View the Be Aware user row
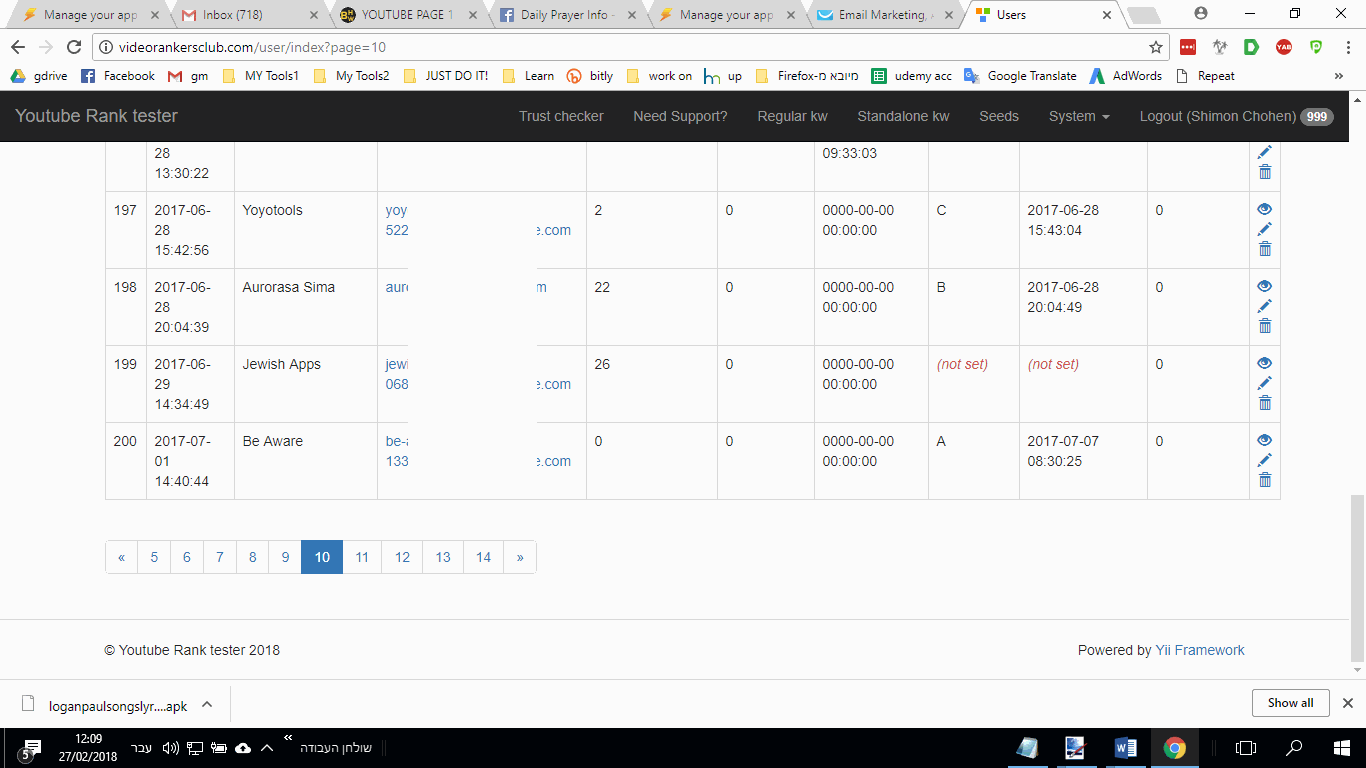 pyautogui.click(x=1264, y=441)
